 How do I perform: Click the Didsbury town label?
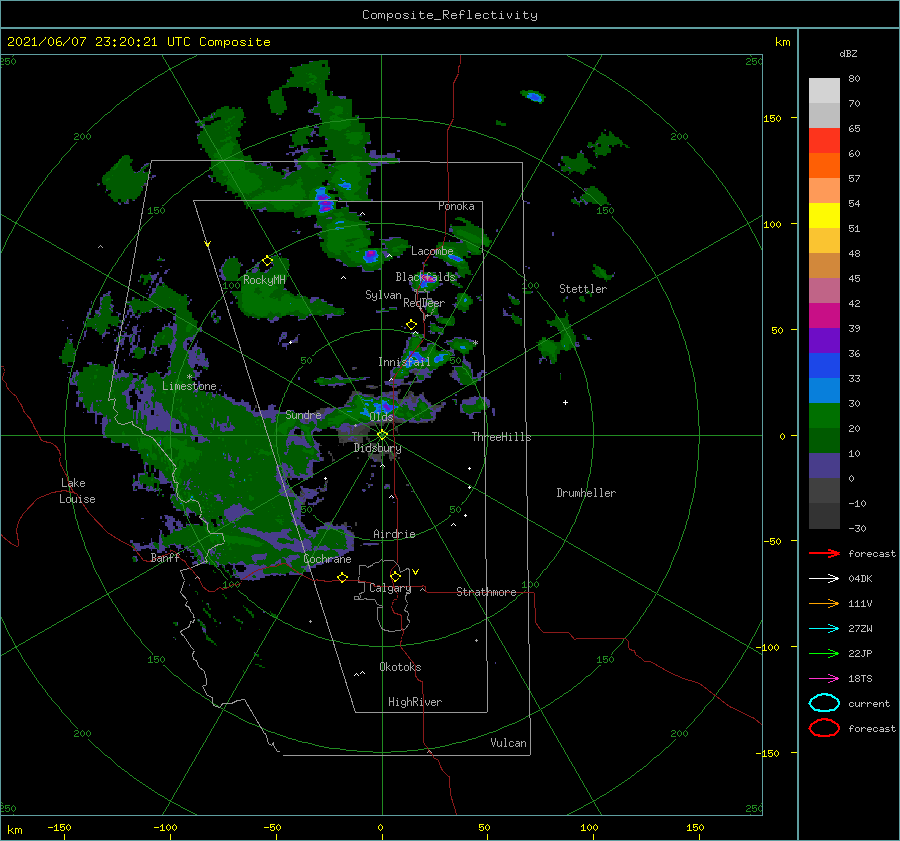377,448
